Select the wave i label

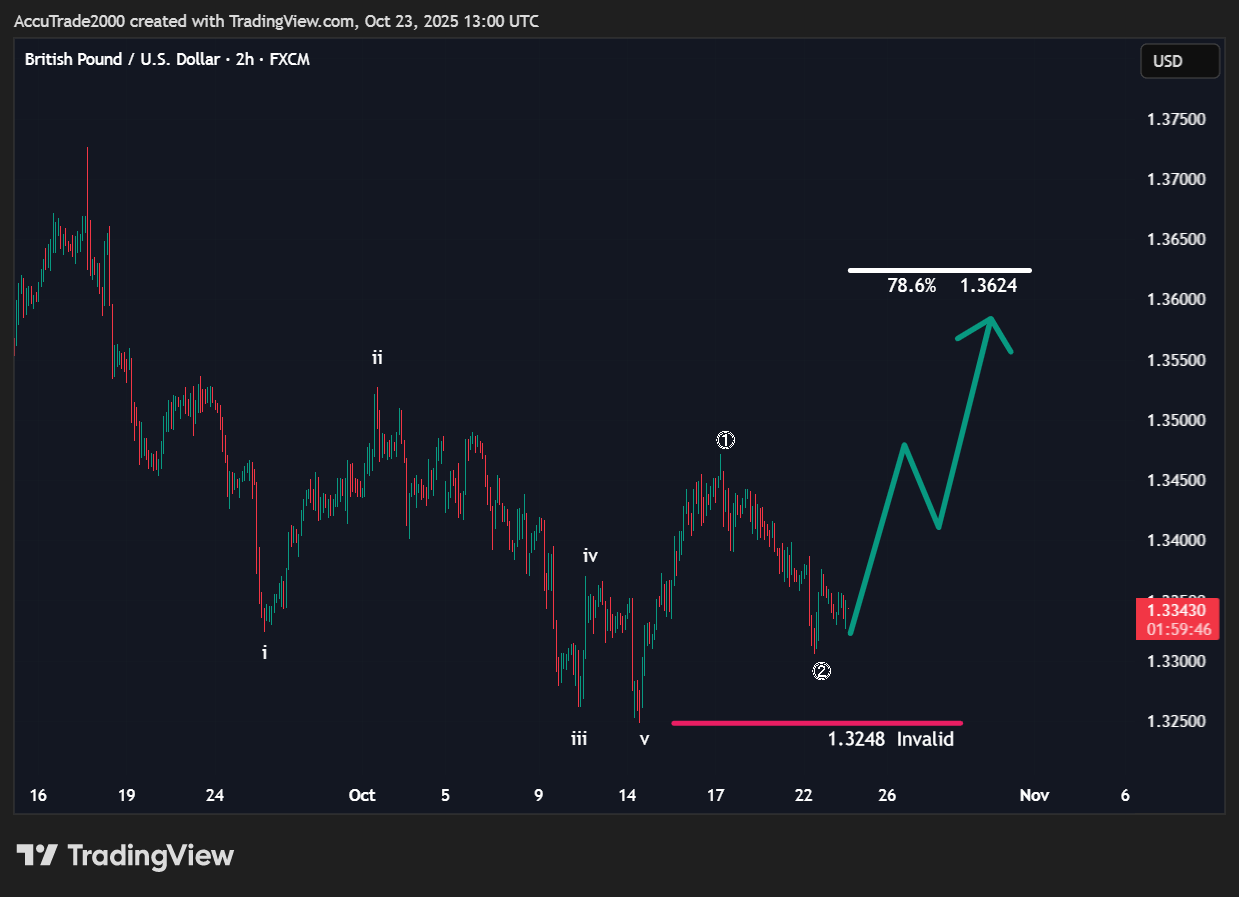[264, 653]
